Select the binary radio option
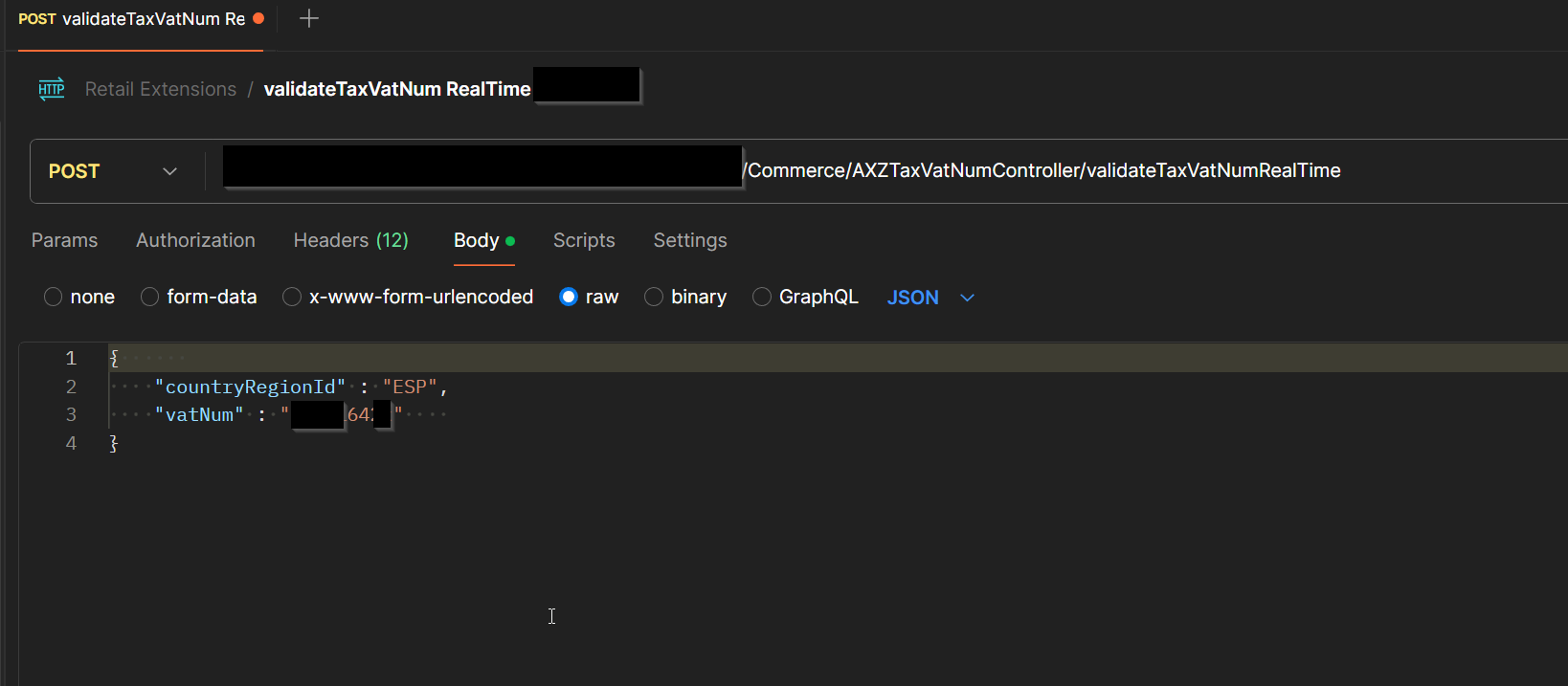This screenshot has width=1568, height=686. tap(654, 297)
